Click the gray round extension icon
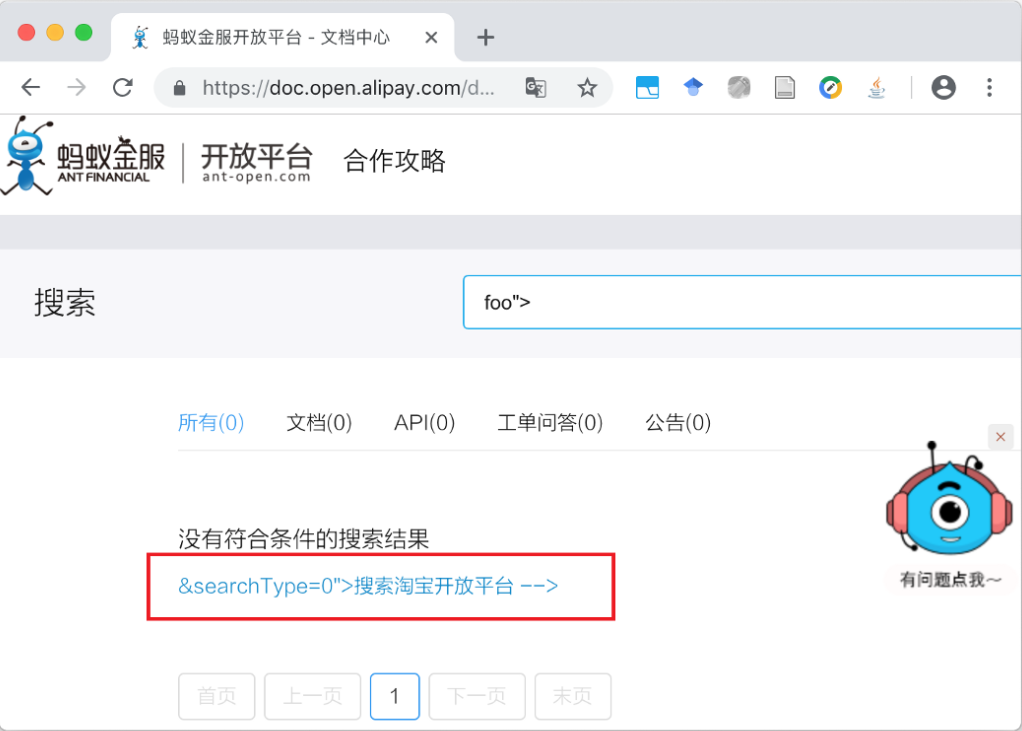 pos(739,87)
